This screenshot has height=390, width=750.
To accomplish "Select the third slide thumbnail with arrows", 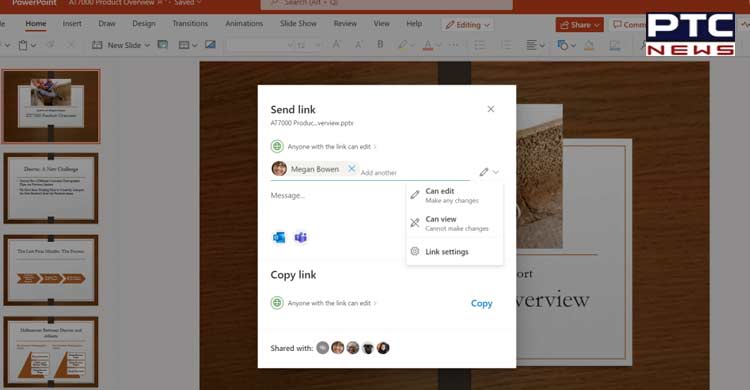I will tap(51, 270).
